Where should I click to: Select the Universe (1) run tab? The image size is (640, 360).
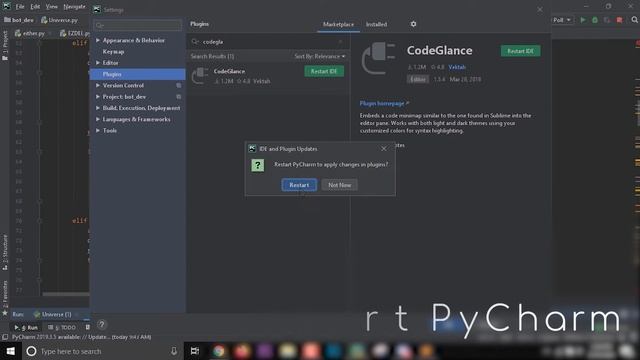53,314
